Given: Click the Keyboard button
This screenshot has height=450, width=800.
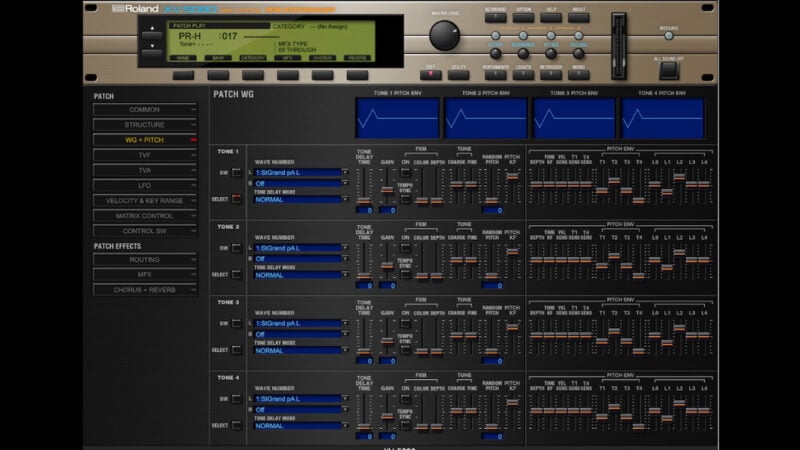Looking at the screenshot, I should pos(495,17).
